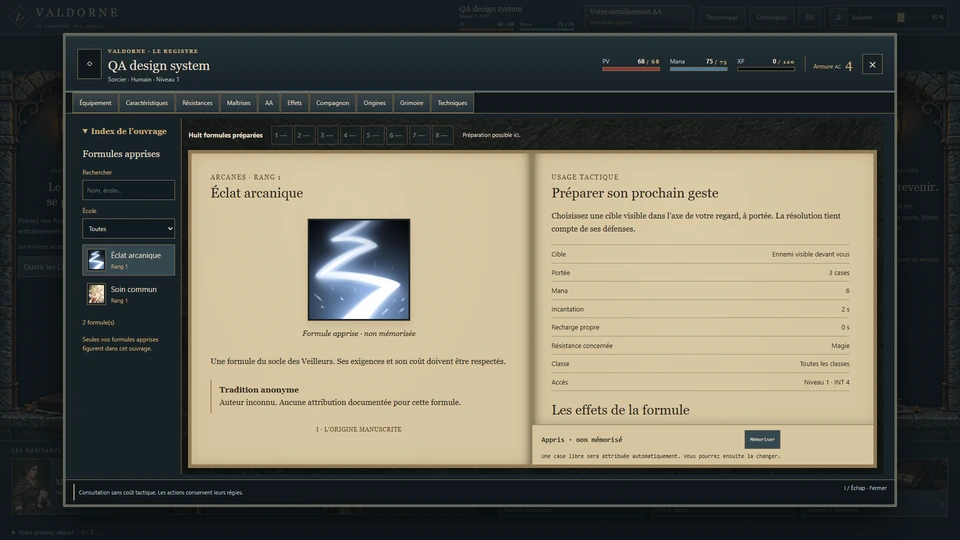The image size is (960, 540).
Task: Open the École dropdown set to Toutes
Action: coord(129,228)
